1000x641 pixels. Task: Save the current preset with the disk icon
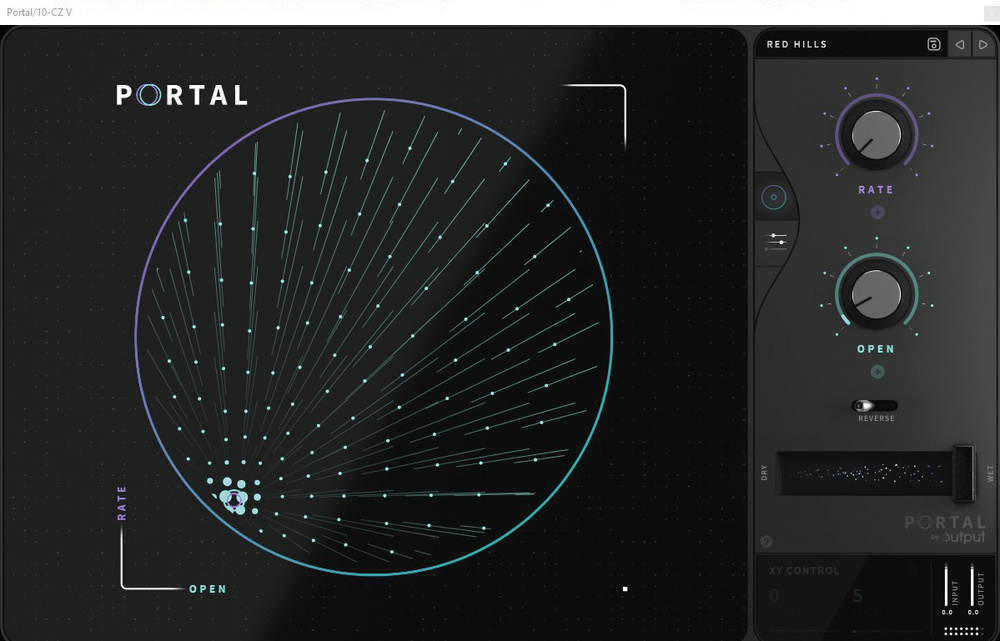tap(934, 44)
